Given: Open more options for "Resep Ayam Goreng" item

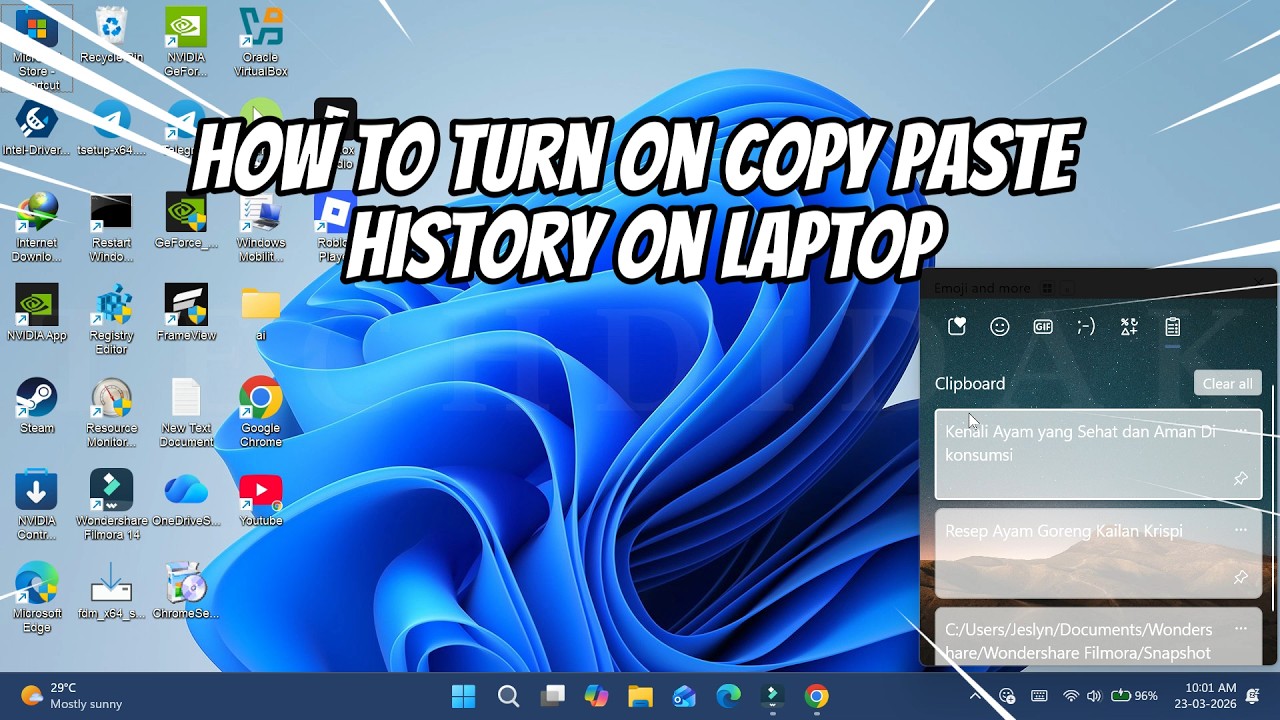Looking at the screenshot, I should [1241, 530].
